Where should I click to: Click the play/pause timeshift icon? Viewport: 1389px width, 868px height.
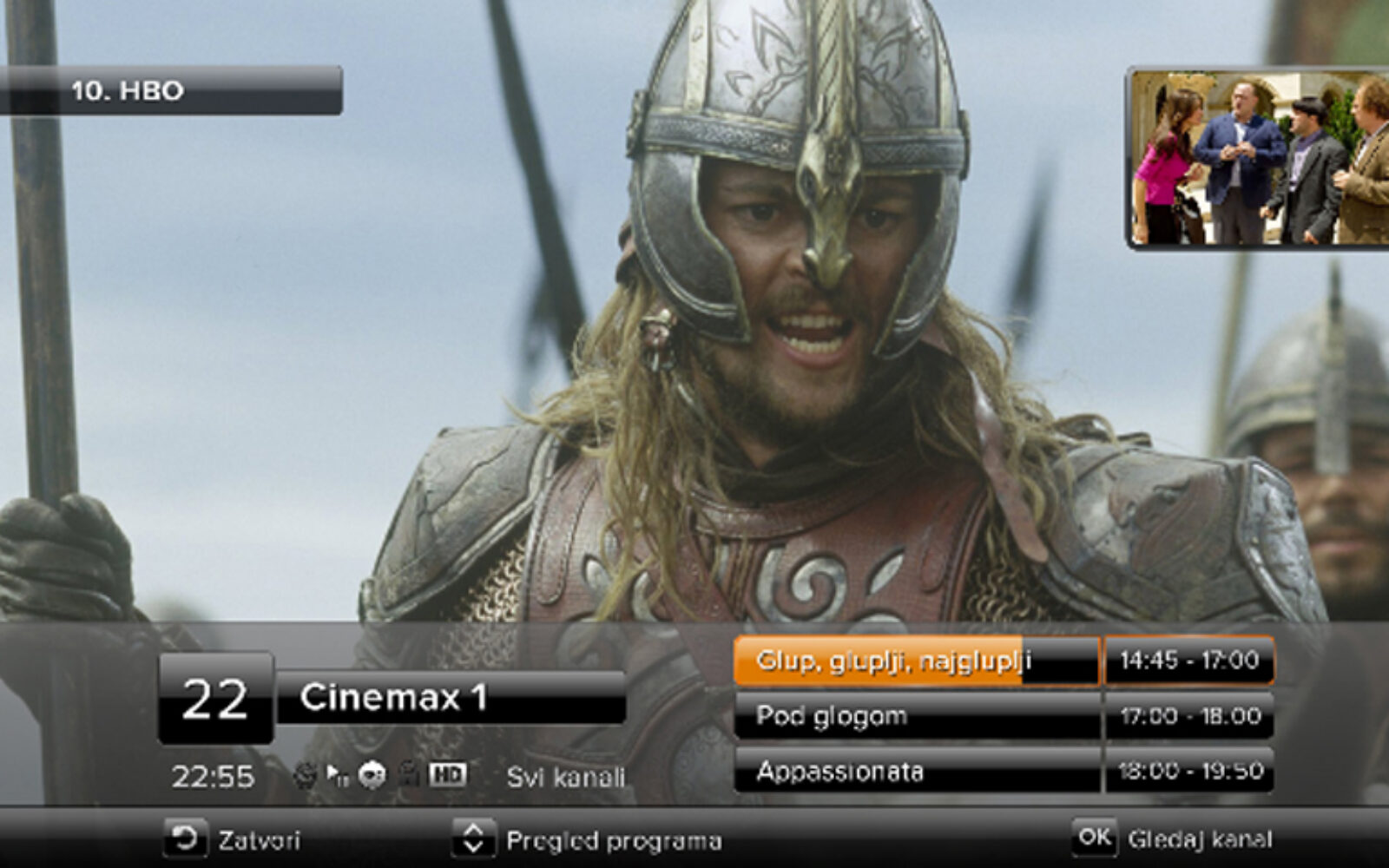click(x=337, y=774)
